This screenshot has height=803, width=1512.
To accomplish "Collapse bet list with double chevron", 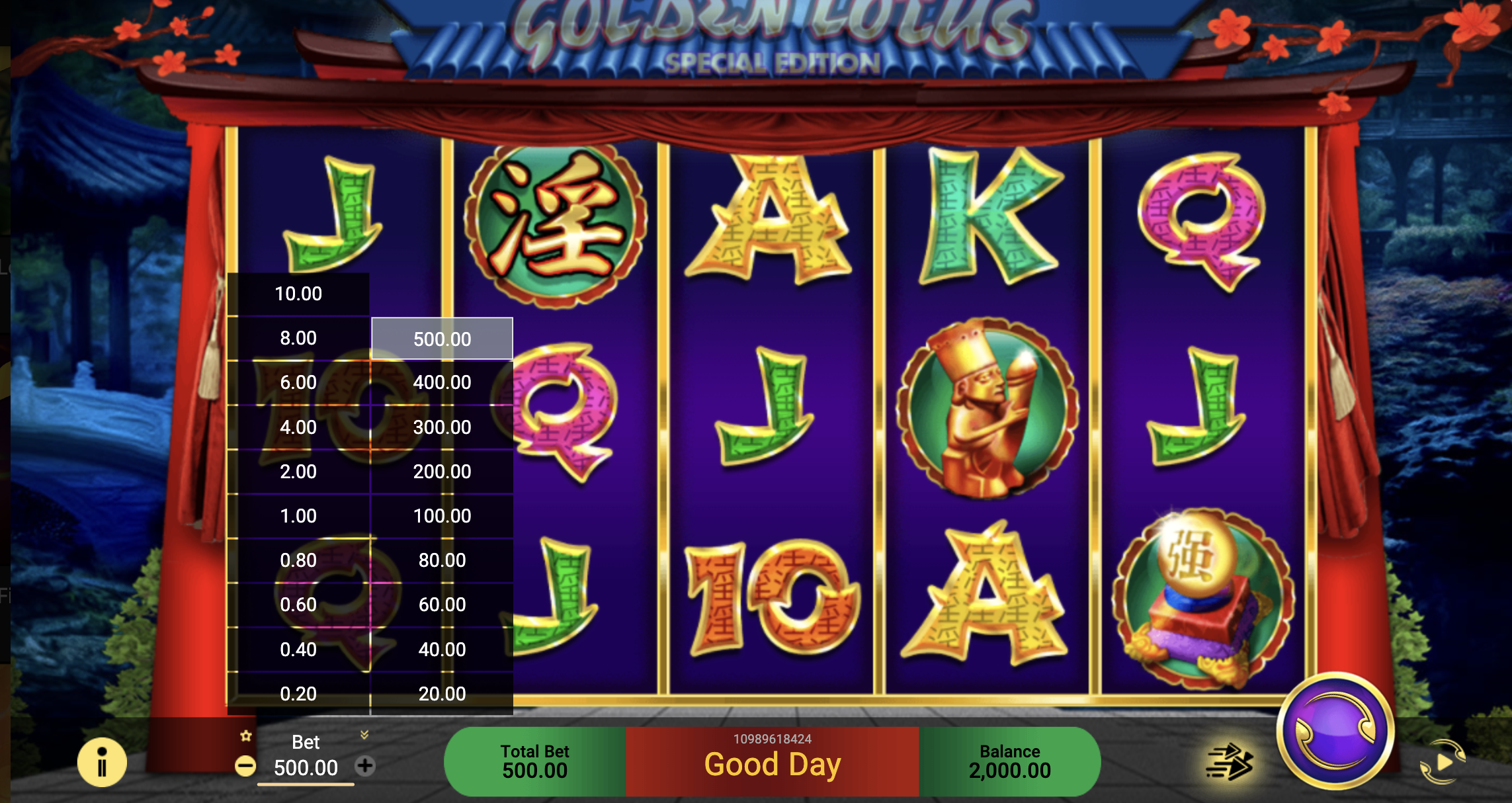I will tap(364, 735).
